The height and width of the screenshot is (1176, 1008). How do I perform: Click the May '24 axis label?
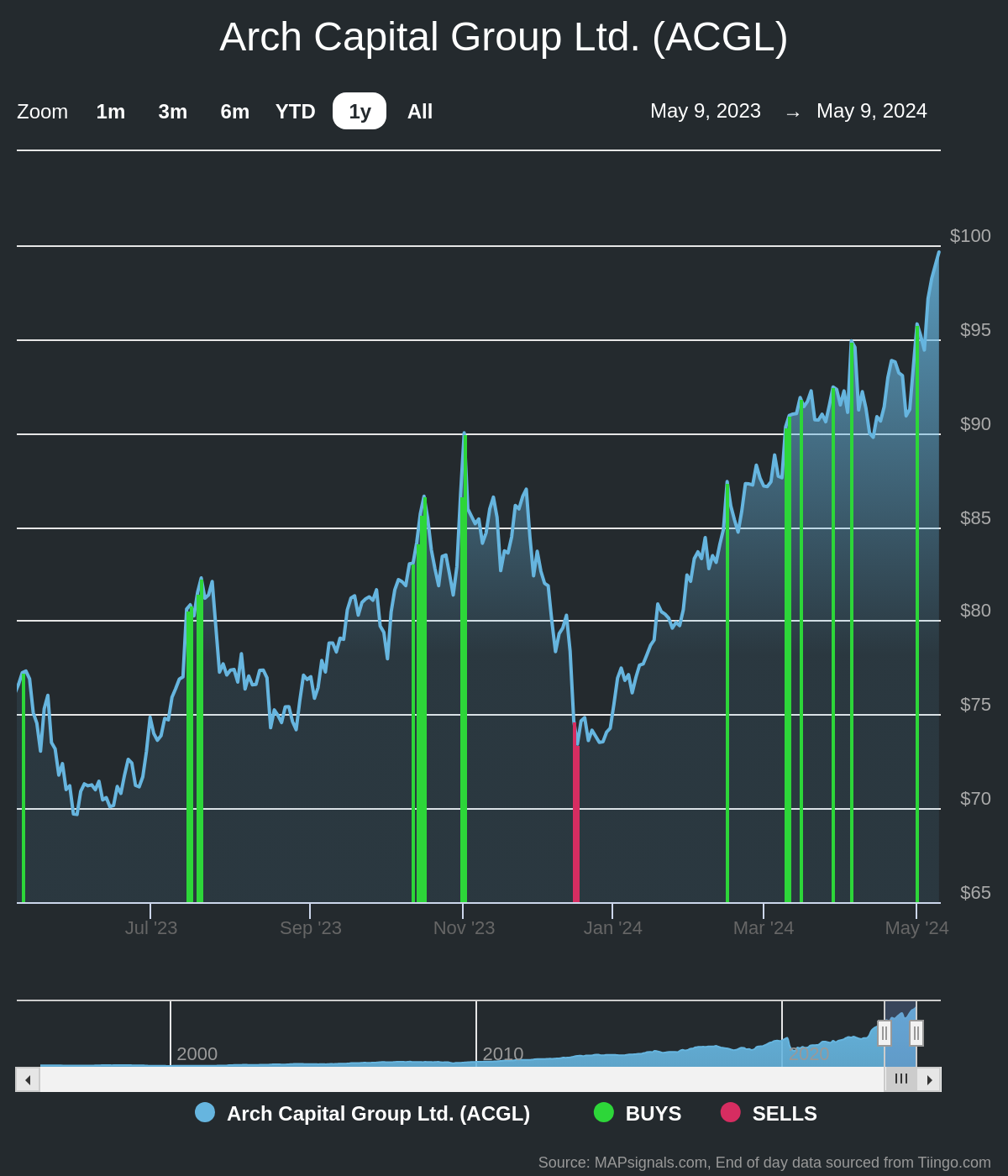point(916,928)
